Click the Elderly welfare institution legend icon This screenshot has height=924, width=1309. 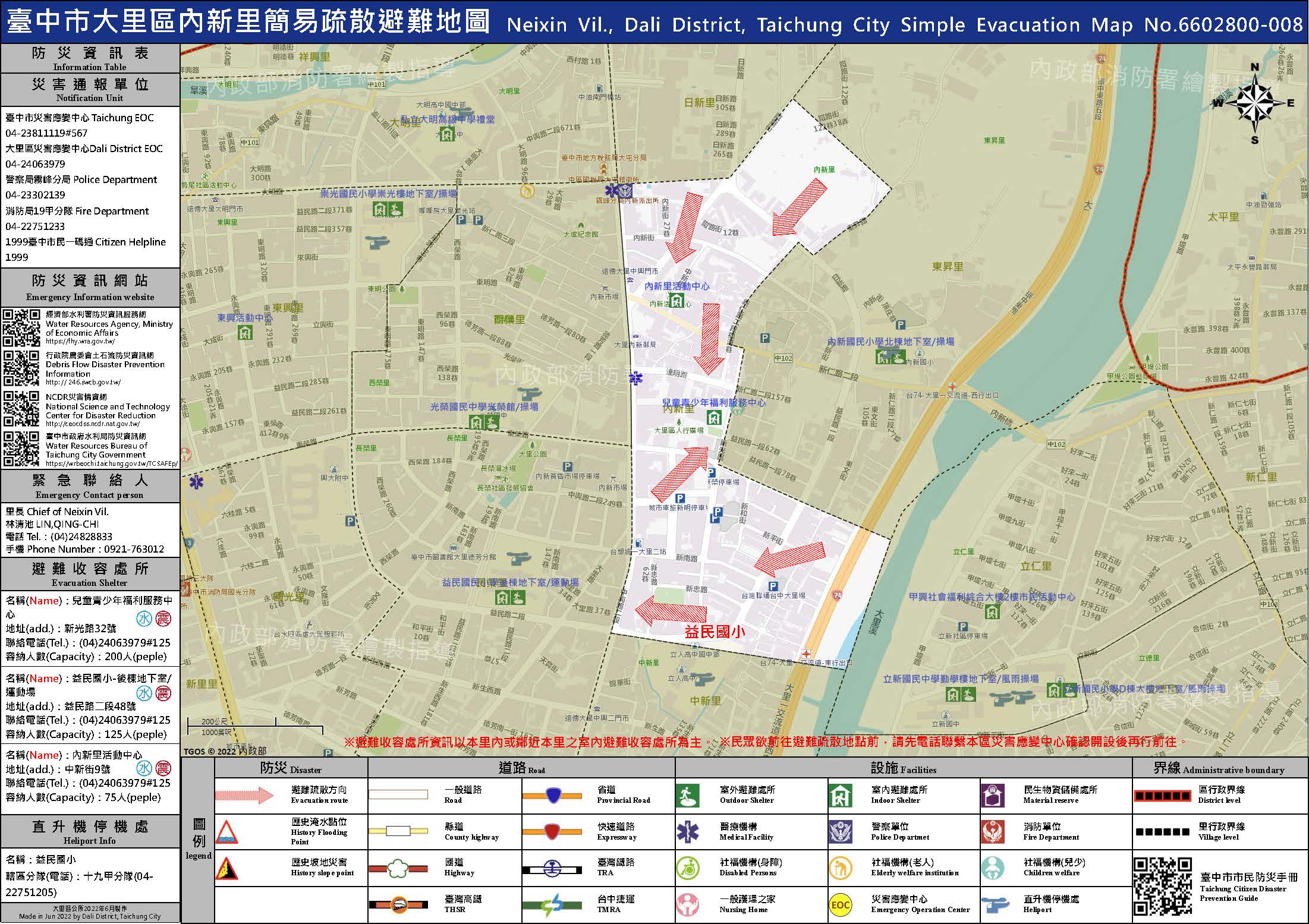(x=840, y=868)
